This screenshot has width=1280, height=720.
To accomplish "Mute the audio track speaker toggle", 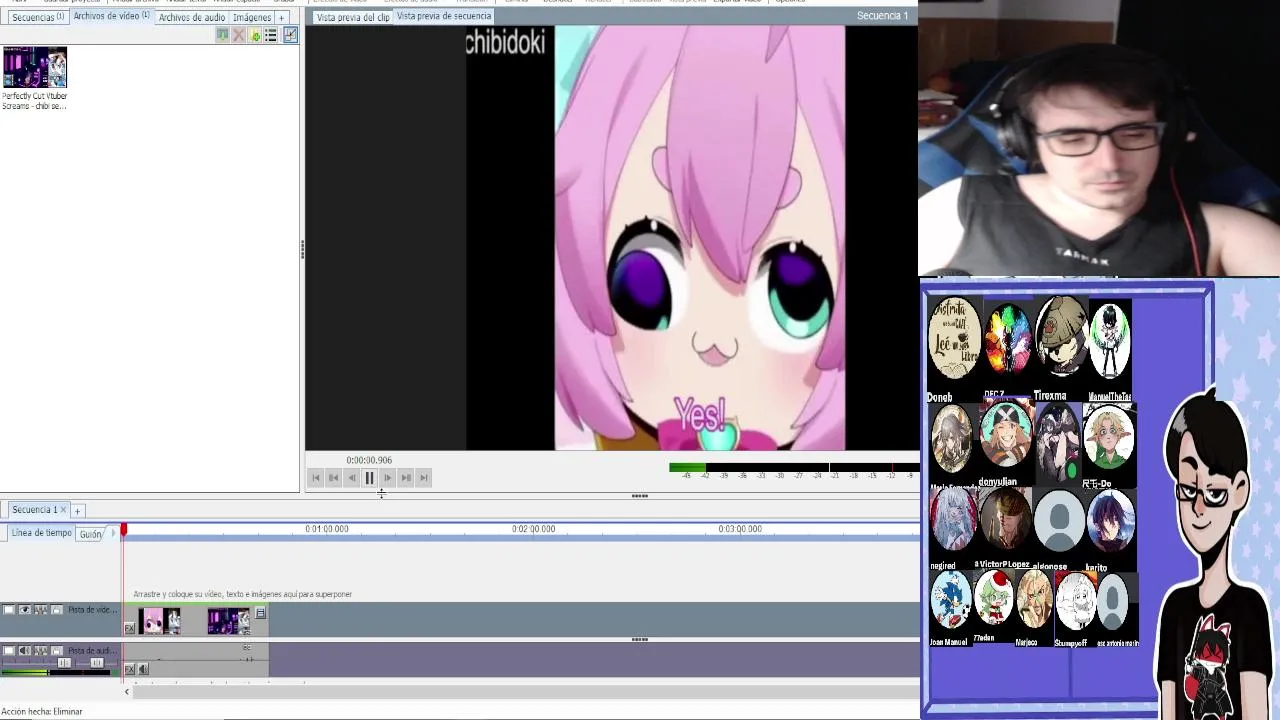I will 25,651.
